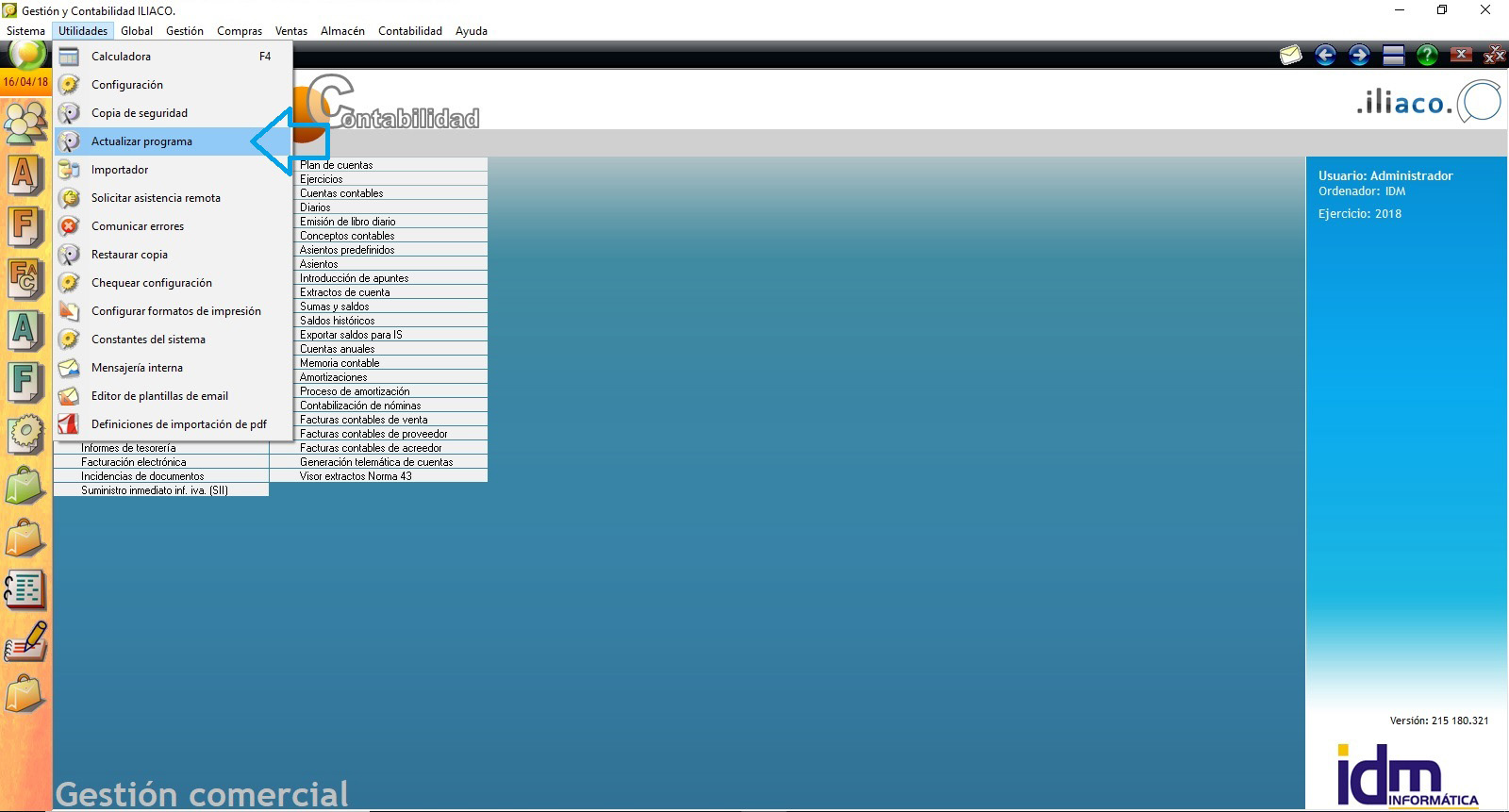Click Emisión de libro diario
The image size is (1509, 812).
(x=390, y=222)
